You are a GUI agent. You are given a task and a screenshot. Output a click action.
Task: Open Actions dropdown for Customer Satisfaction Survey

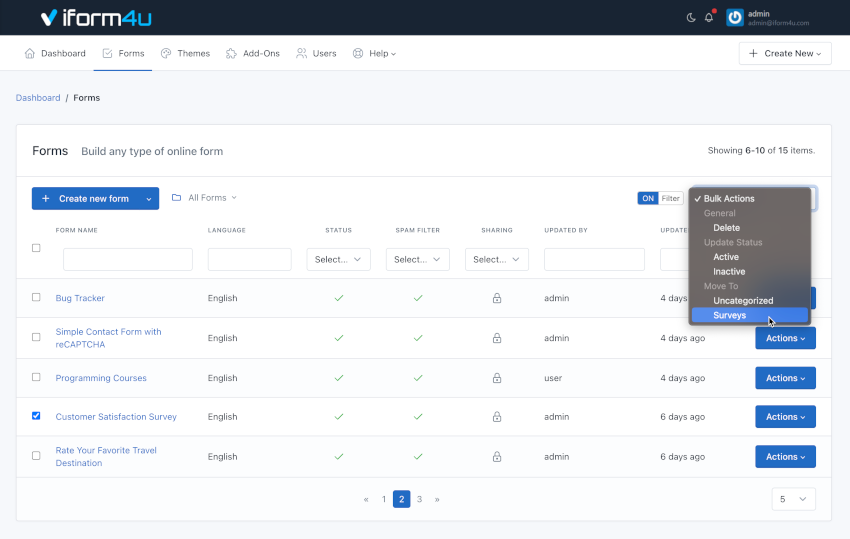(x=785, y=416)
